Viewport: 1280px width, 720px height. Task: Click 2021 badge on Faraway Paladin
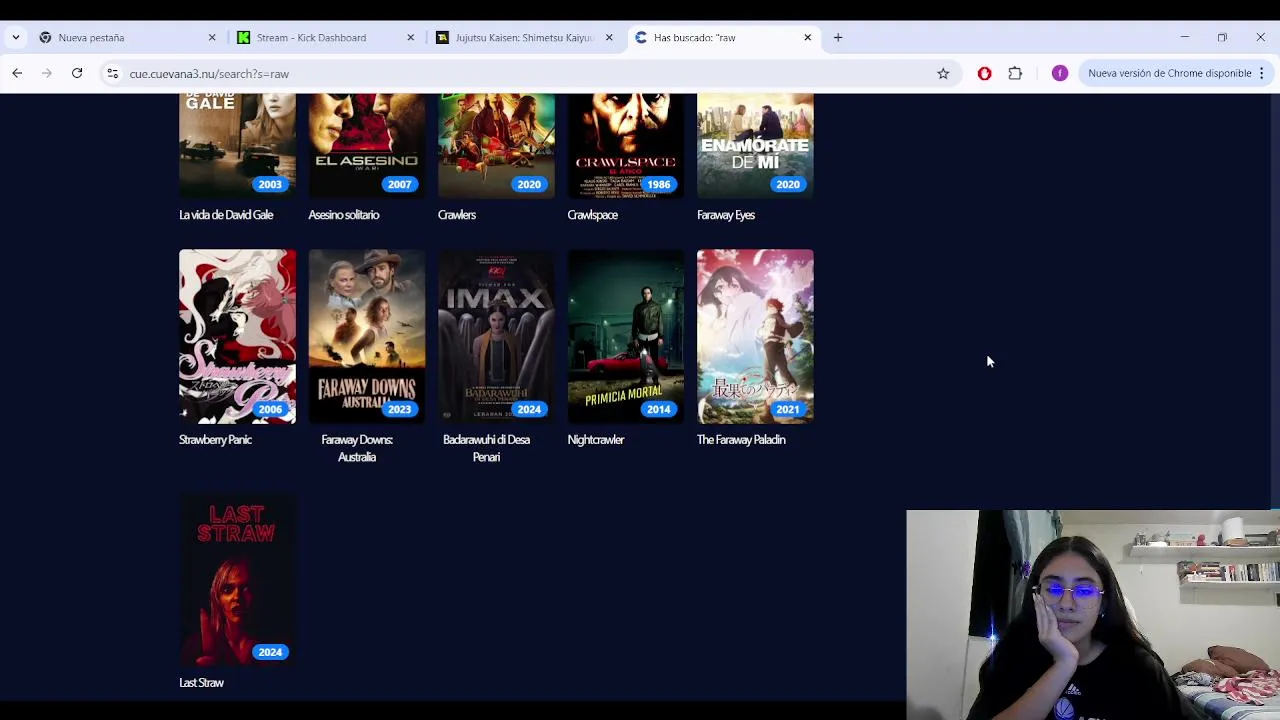pyautogui.click(x=788, y=409)
